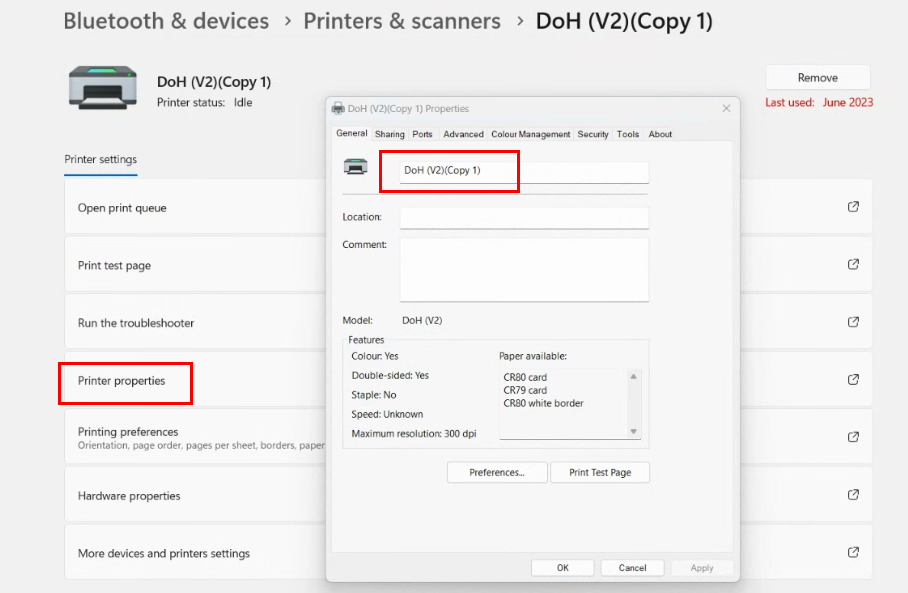Click up arrow of Paper available list scrollbar
Viewport: 908px width, 593px height.
point(634,376)
